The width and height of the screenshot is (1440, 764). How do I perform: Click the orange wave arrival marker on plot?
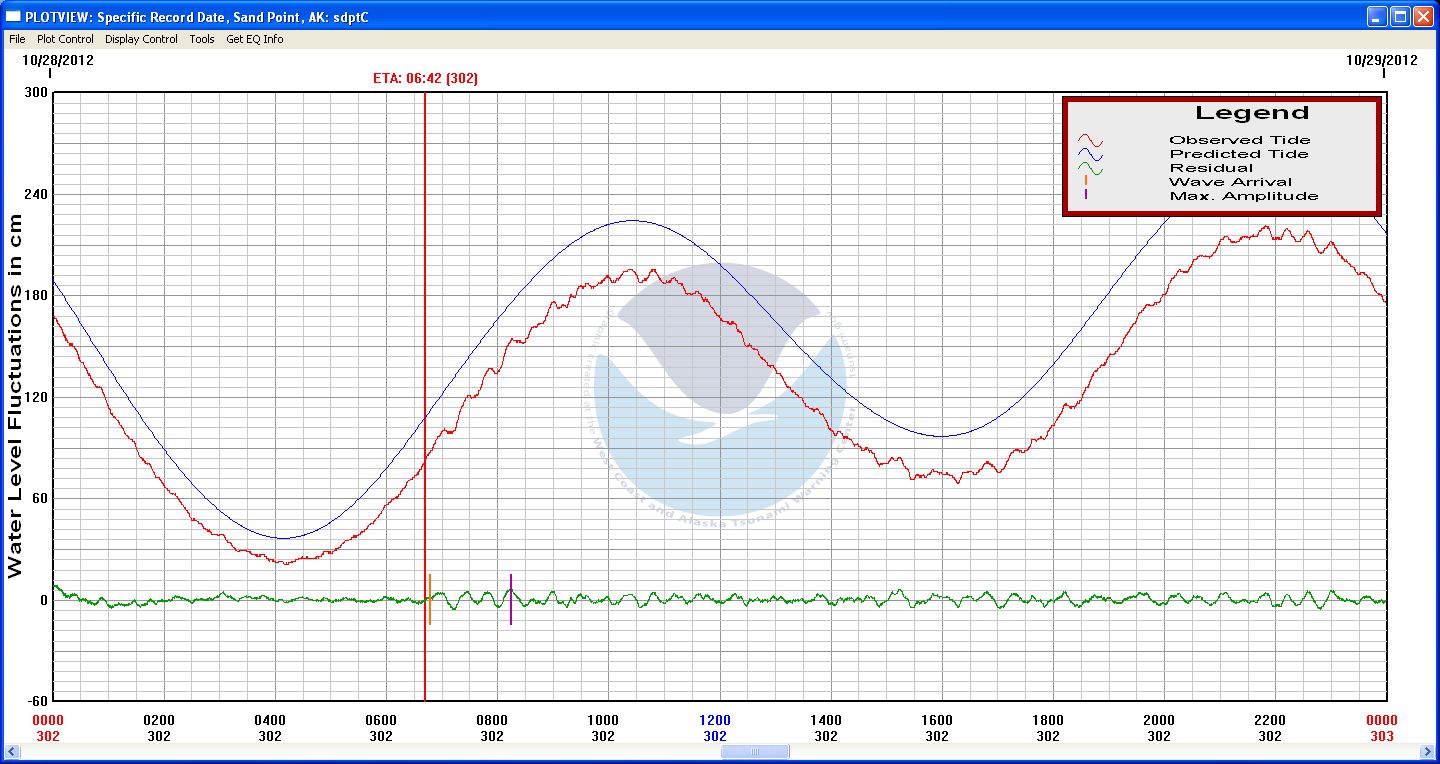click(430, 600)
